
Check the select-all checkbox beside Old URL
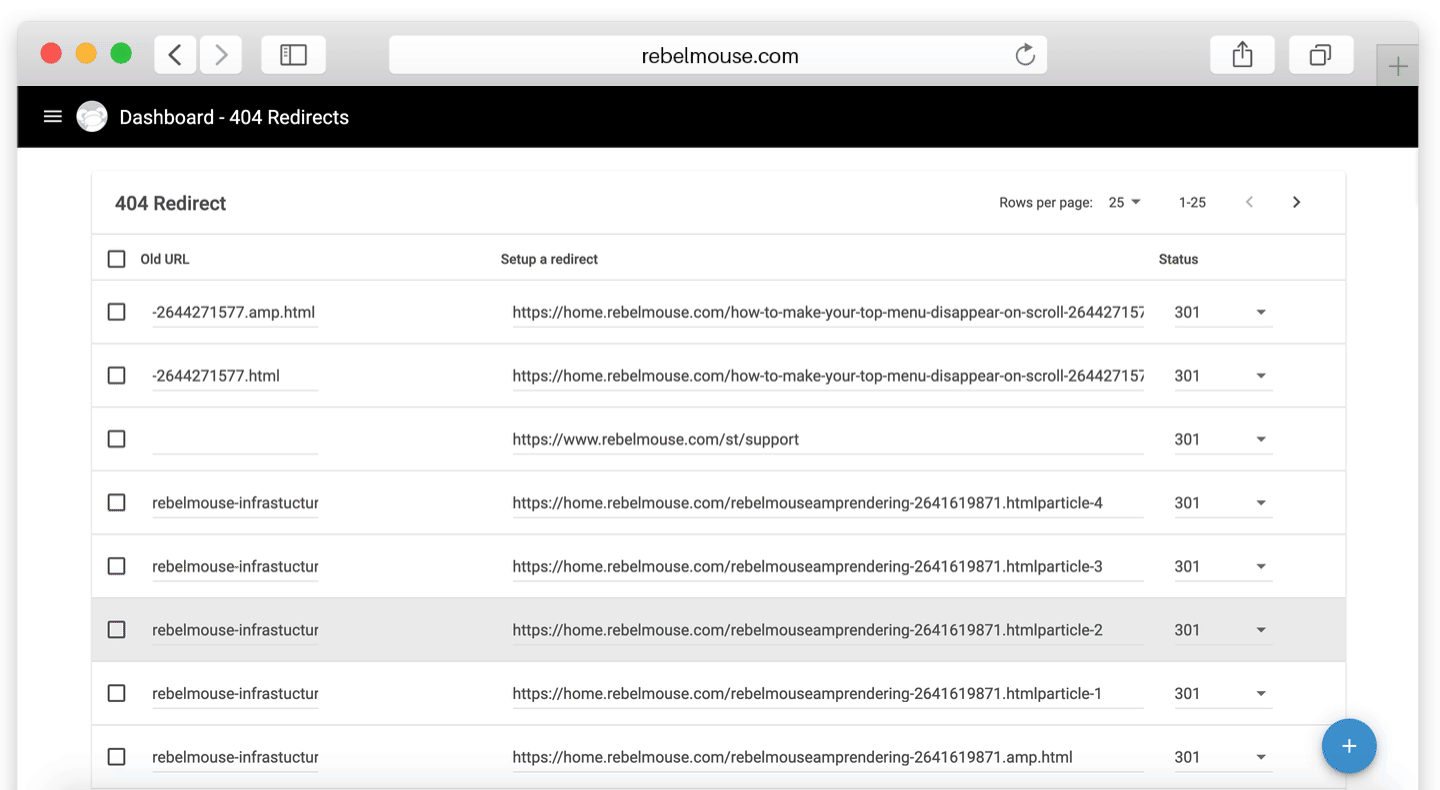pyautogui.click(x=117, y=259)
